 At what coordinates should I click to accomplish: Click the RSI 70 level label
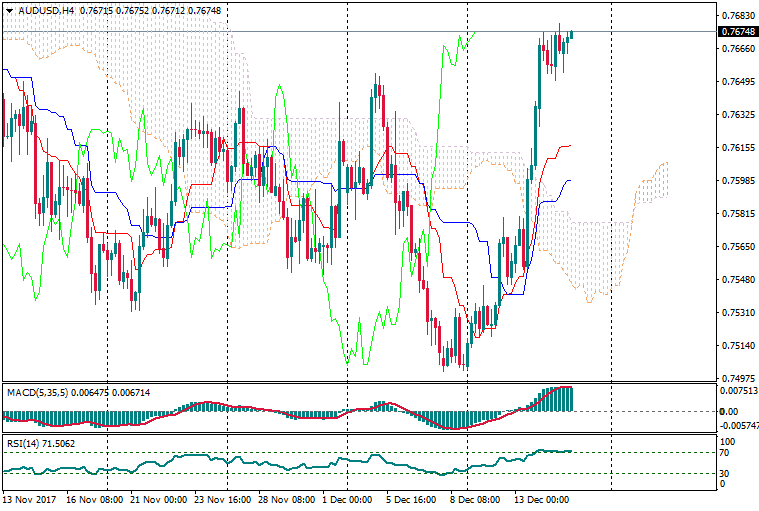coord(726,453)
